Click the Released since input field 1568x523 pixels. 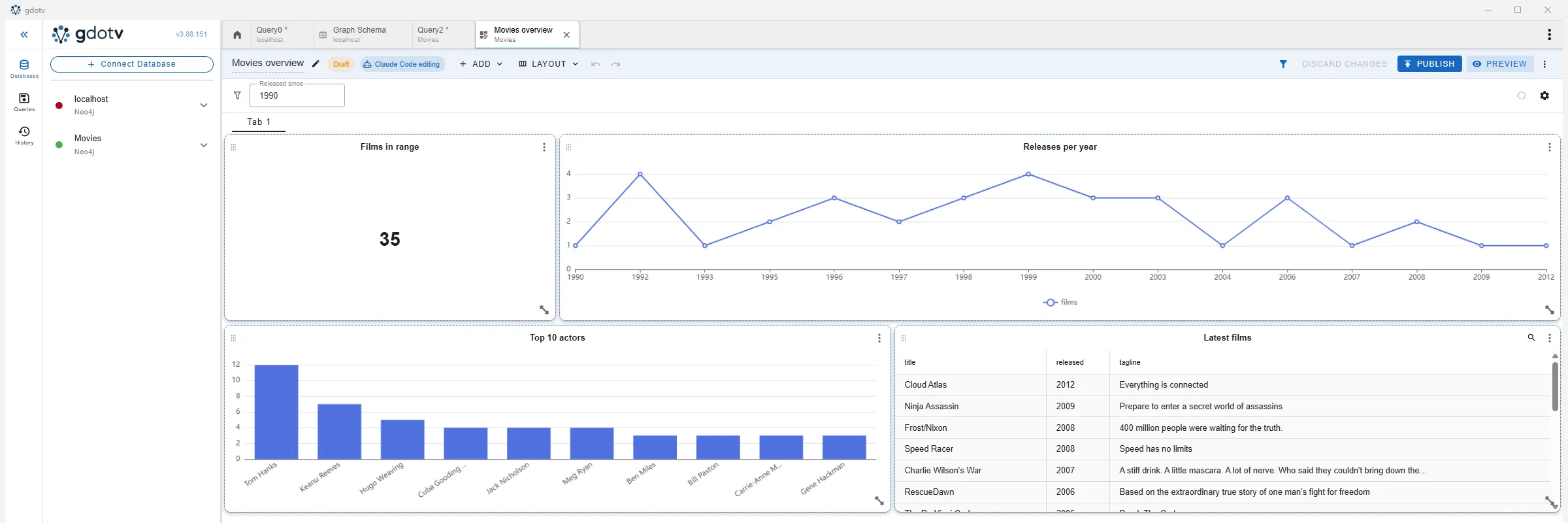point(297,95)
